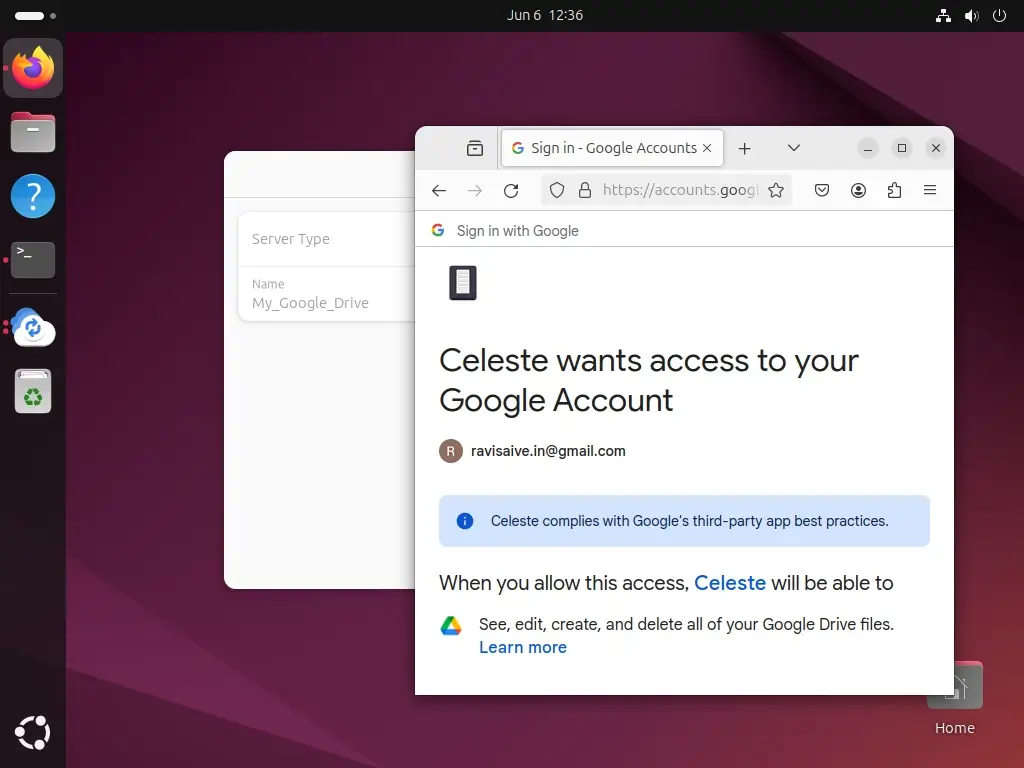Minimize the Firefox window
The width and height of the screenshot is (1024, 768).
(x=867, y=148)
